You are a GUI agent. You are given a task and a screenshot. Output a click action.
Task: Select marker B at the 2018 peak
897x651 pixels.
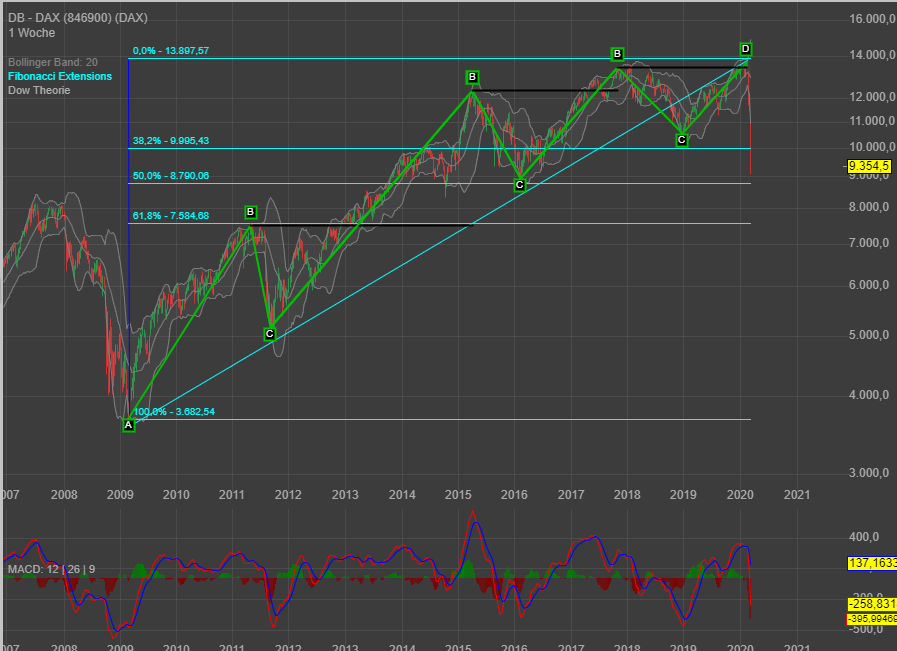617,54
